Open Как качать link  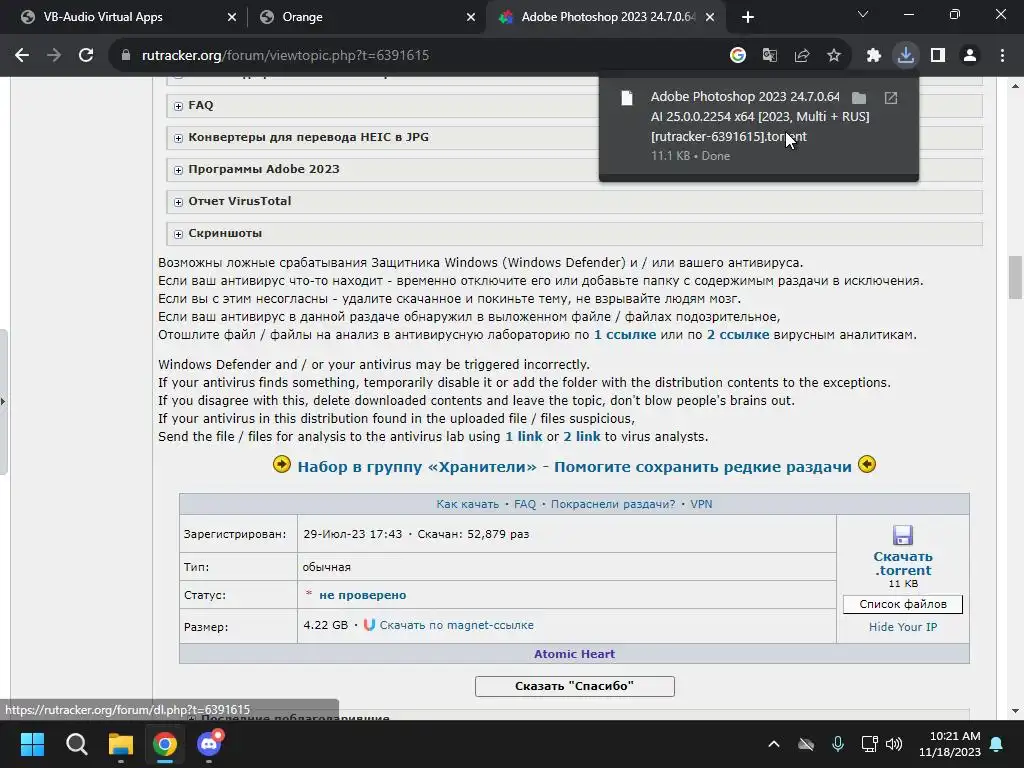point(468,504)
